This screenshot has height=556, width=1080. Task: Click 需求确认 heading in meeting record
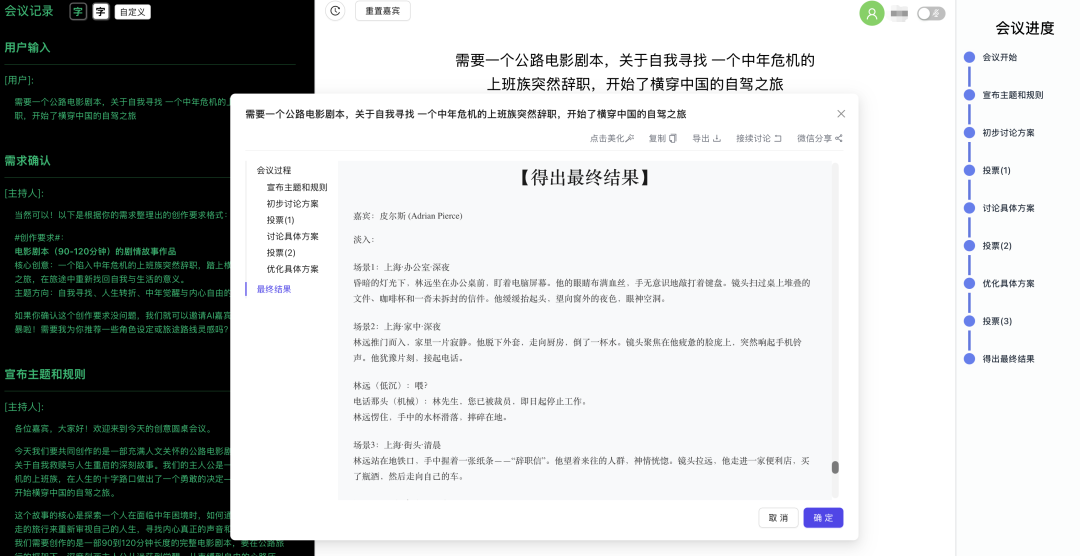(28, 161)
